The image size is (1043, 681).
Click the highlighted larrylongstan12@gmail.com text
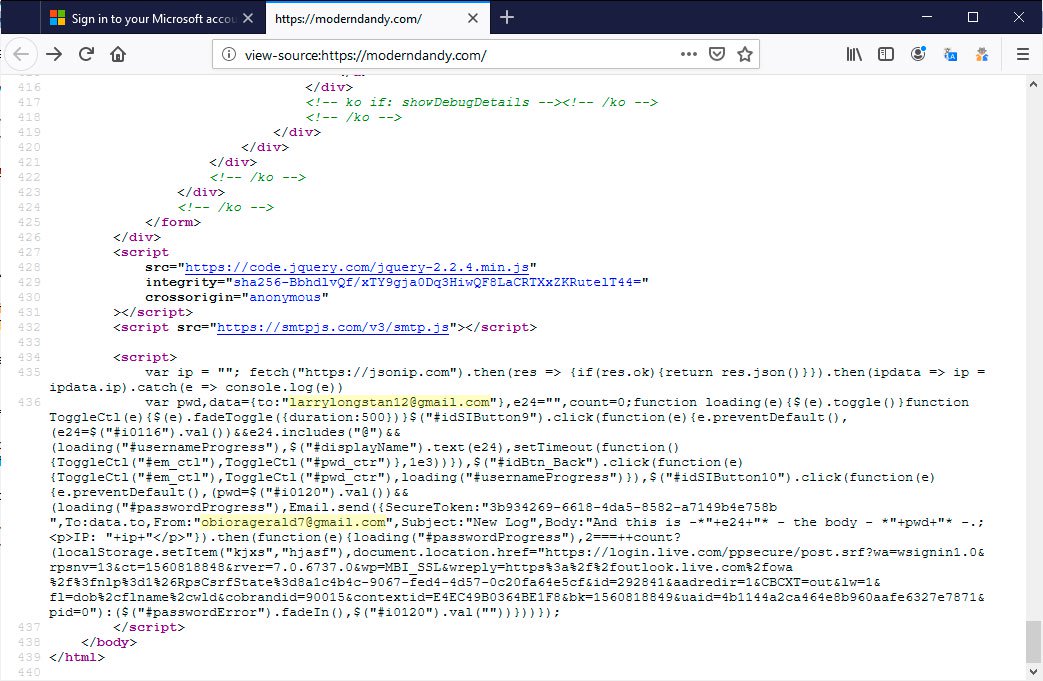tap(390, 402)
